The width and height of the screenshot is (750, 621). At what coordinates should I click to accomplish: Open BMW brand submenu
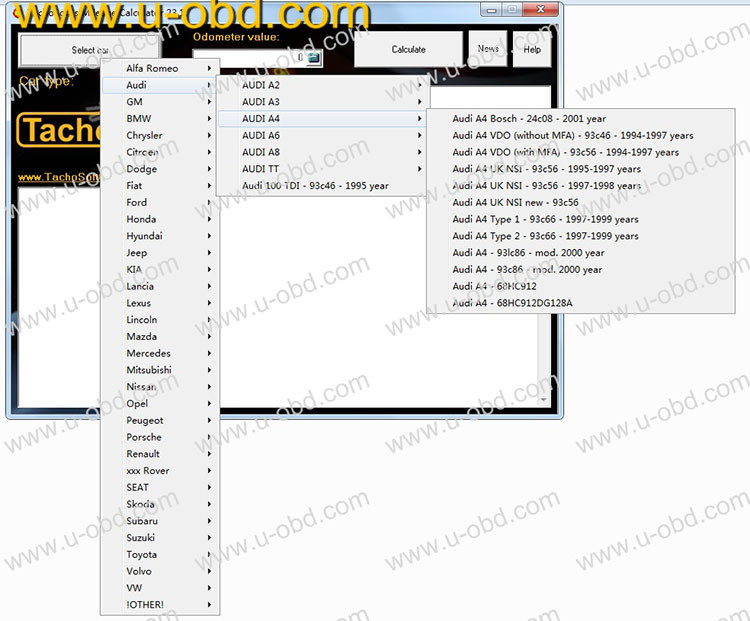pyautogui.click(x=160, y=119)
